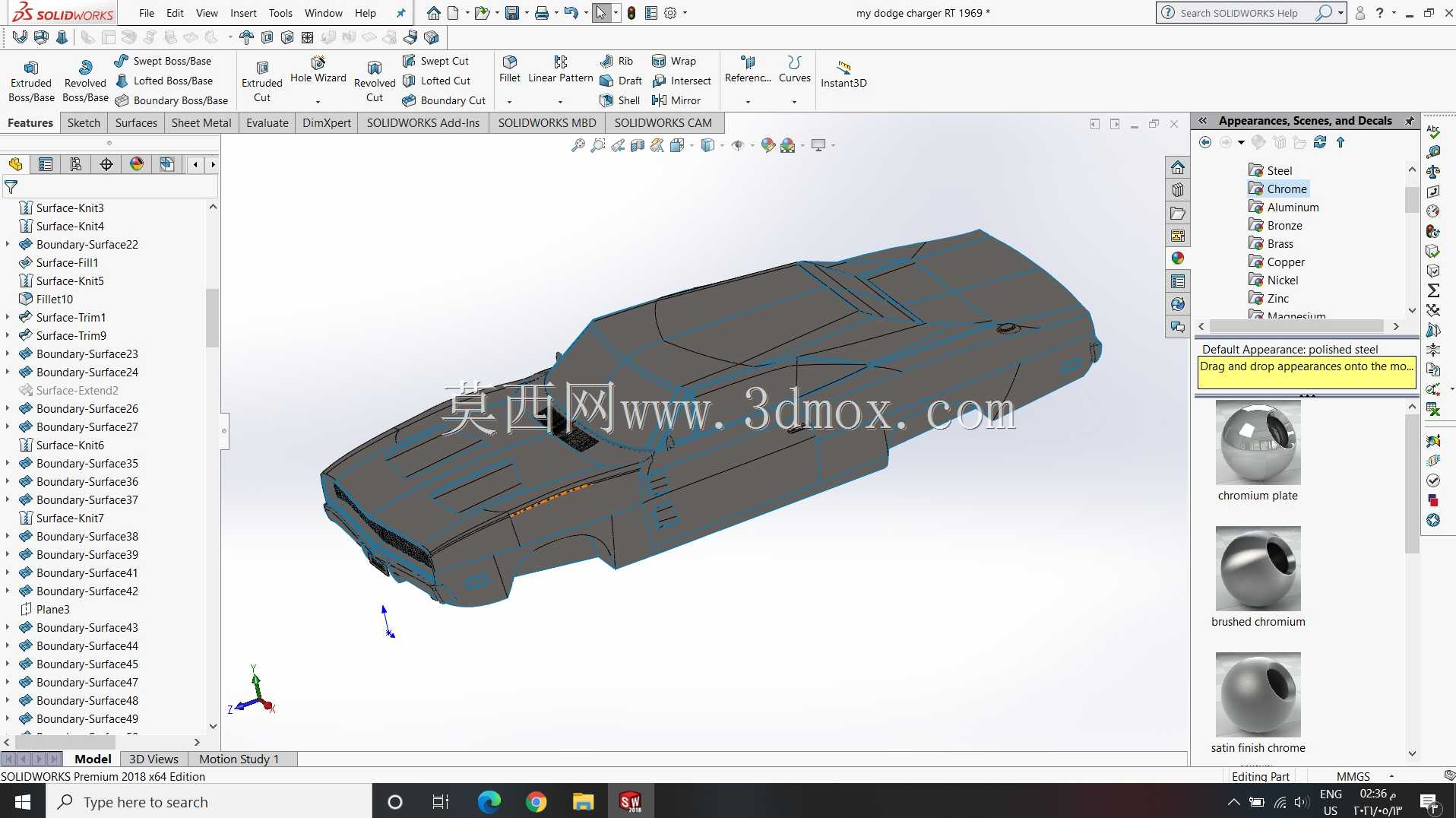Select Surface-Knit3 in feature tree

pyautogui.click(x=62, y=208)
